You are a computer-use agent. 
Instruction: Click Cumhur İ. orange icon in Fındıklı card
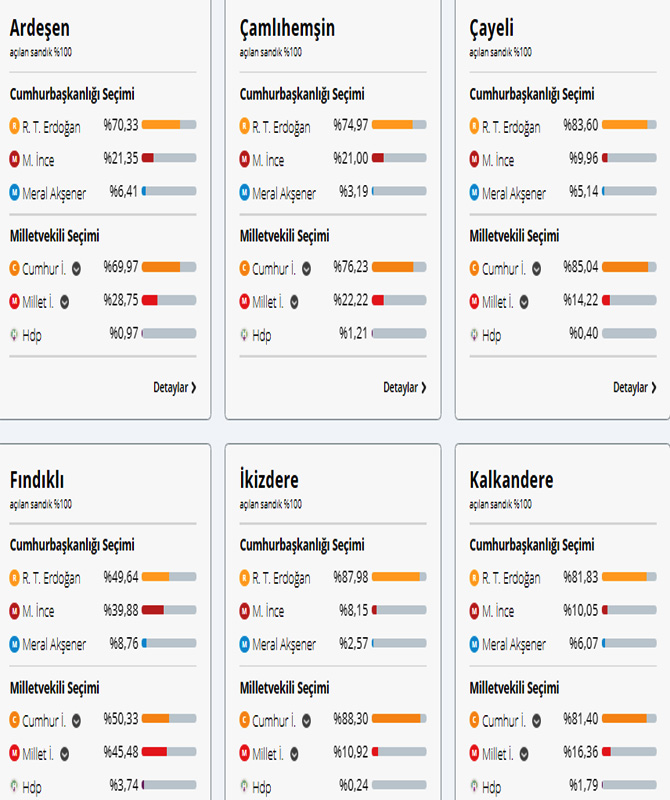click(15, 719)
